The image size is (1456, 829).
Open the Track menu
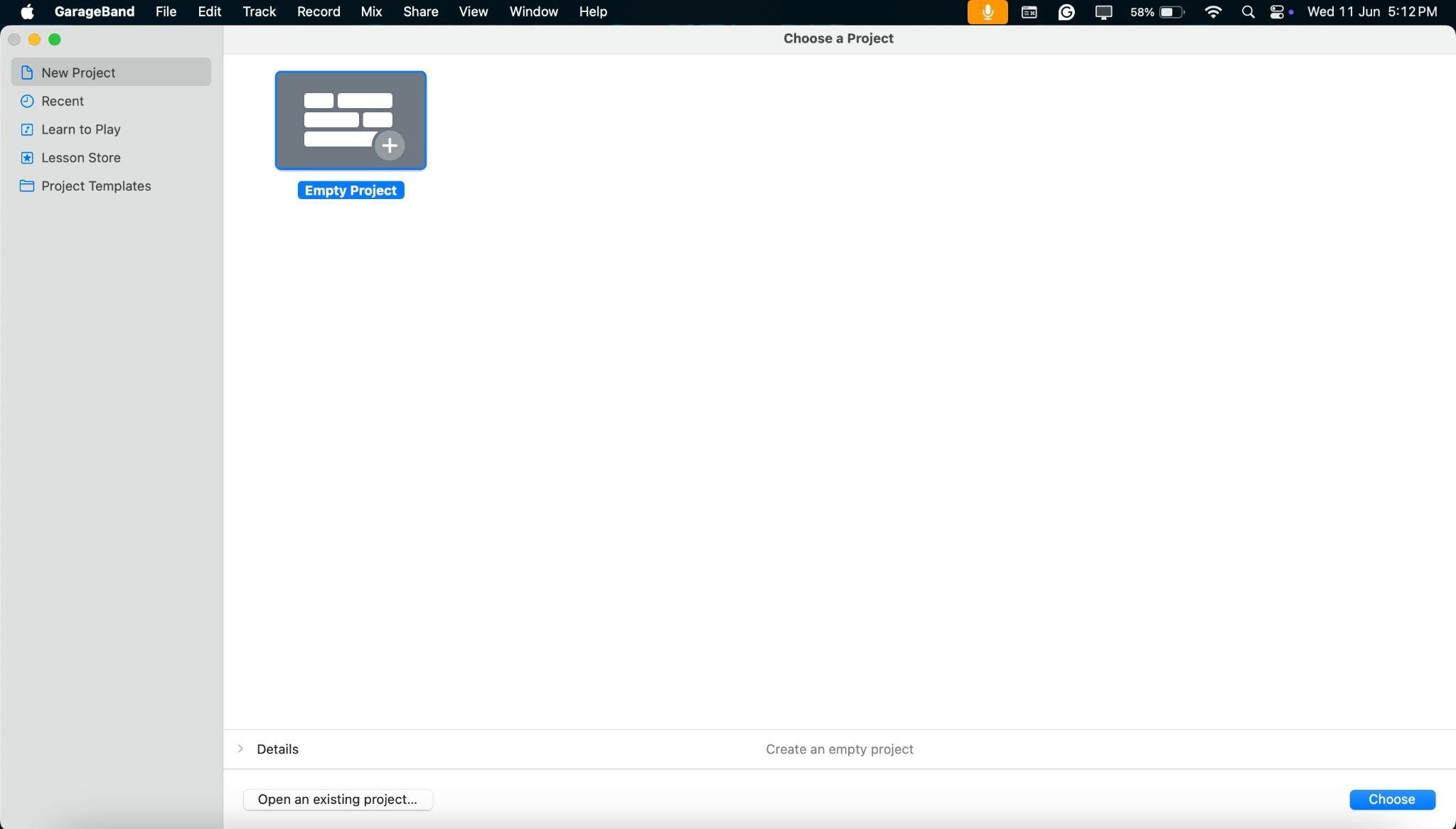pyautogui.click(x=259, y=12)
